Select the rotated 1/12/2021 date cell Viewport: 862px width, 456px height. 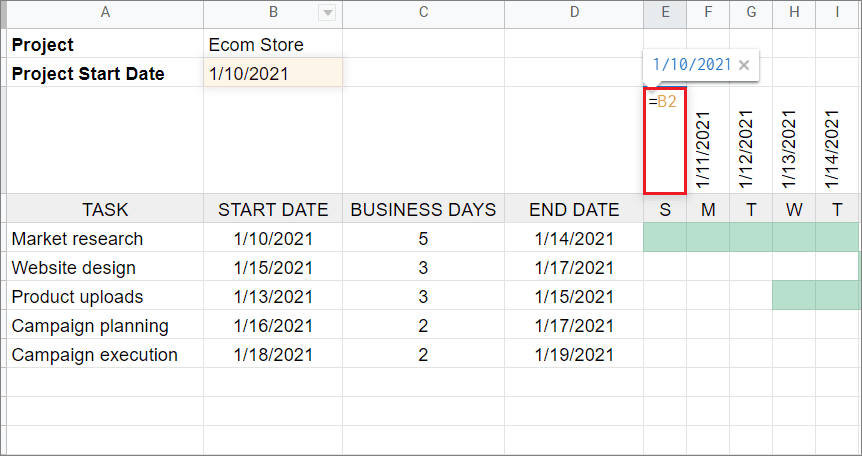click(750, 140)
